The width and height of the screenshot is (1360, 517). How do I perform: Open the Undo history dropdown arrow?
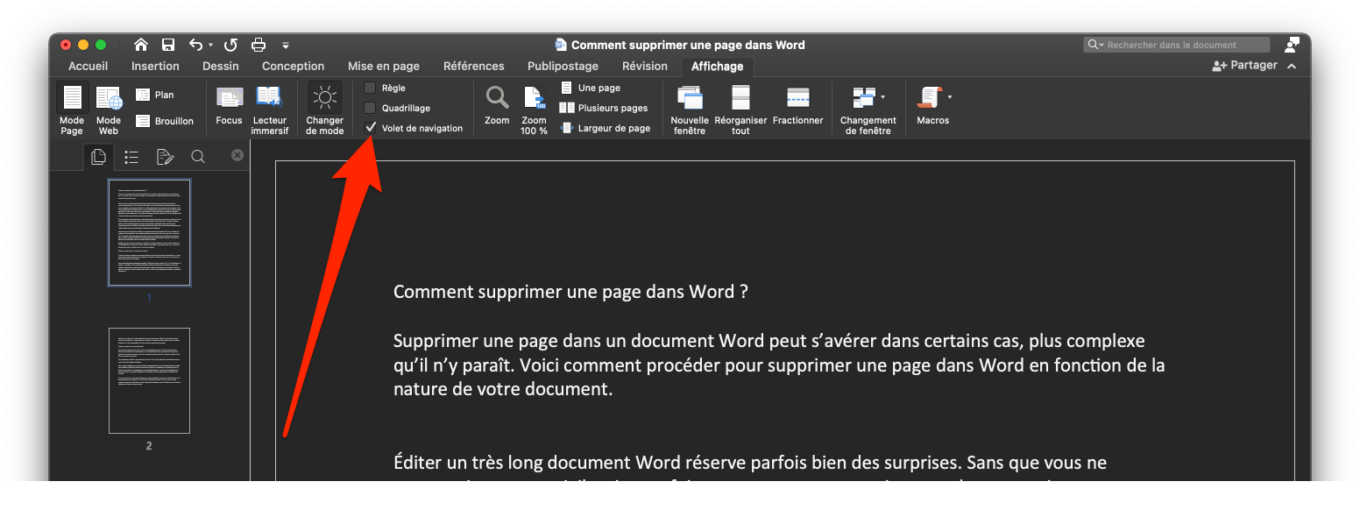(x=210, y=45)
